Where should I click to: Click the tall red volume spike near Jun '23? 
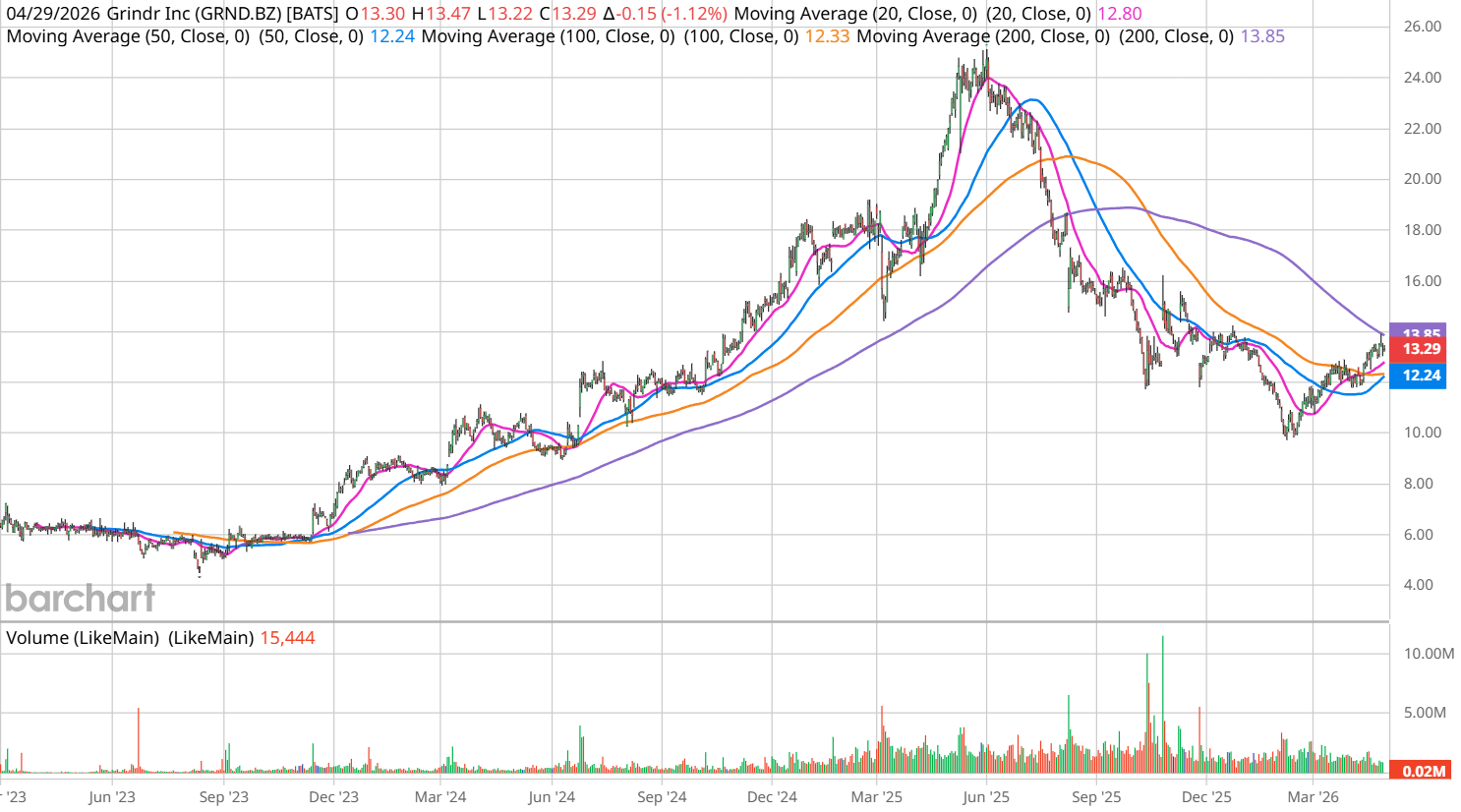[x=139, y=739]
